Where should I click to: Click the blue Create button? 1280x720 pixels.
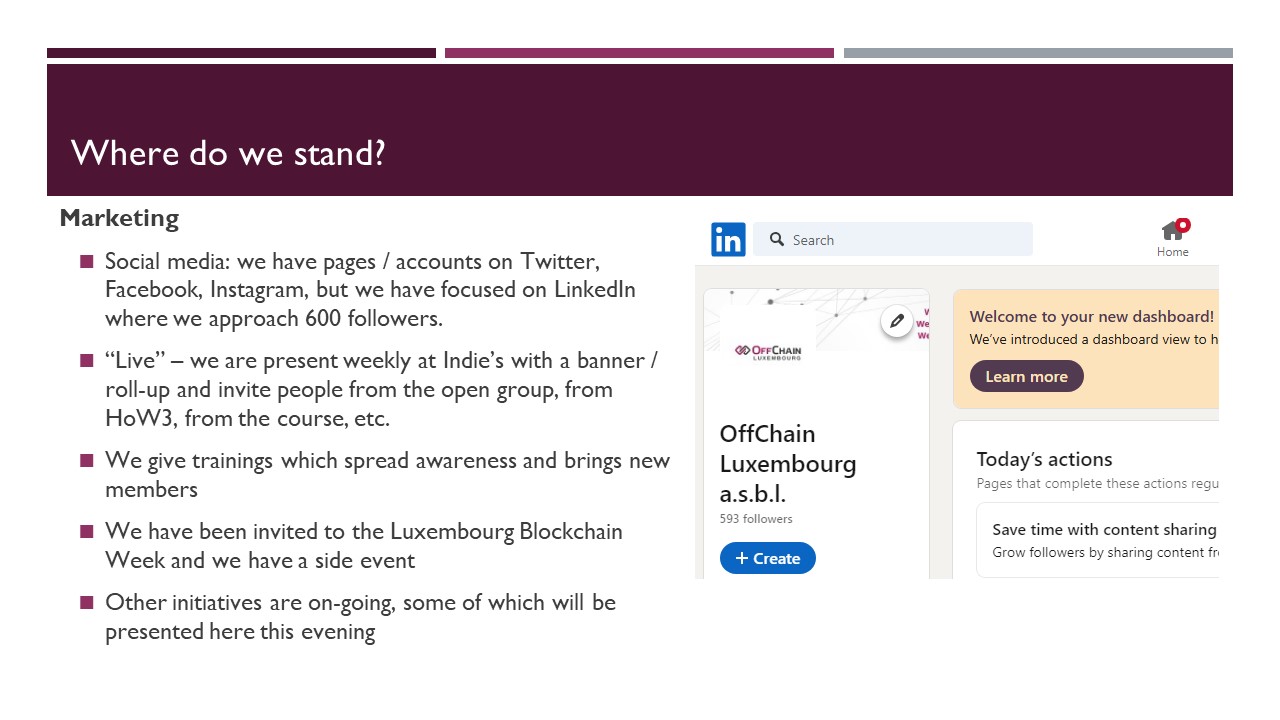tap(768, 558)
